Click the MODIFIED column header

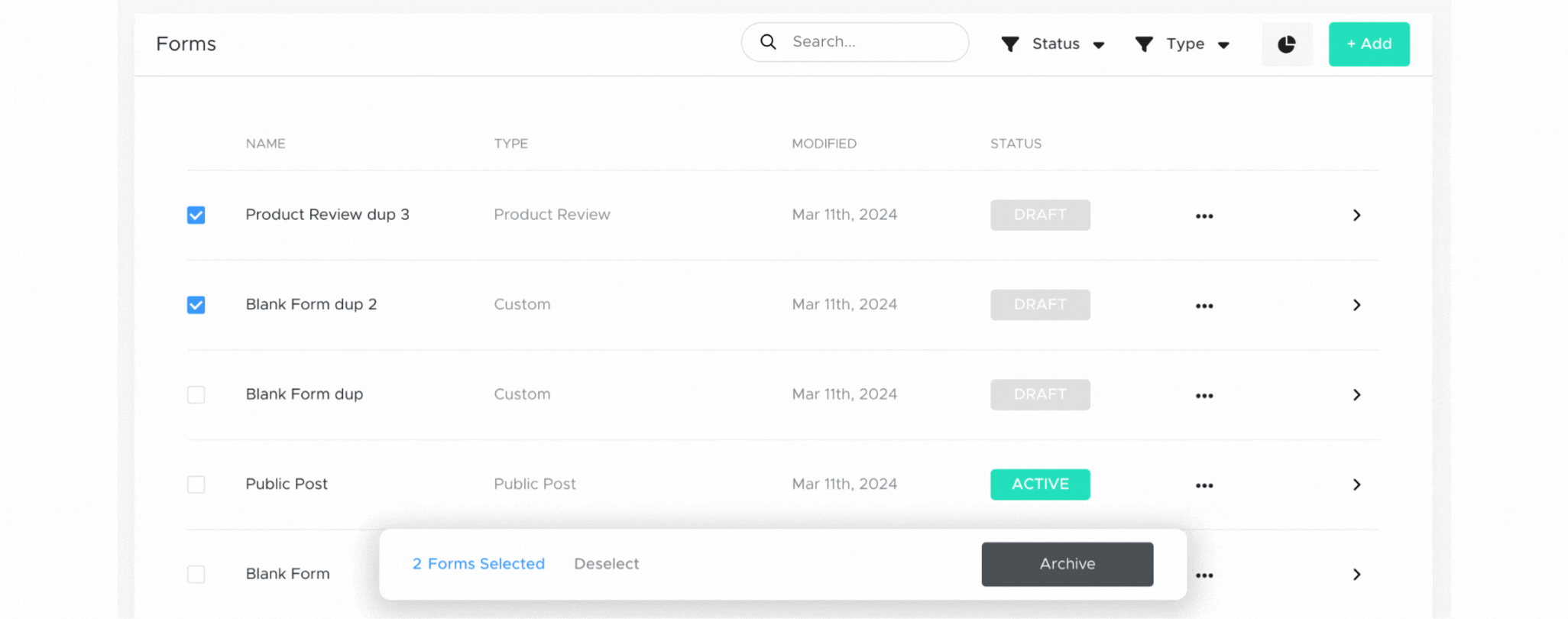(824, 144)
